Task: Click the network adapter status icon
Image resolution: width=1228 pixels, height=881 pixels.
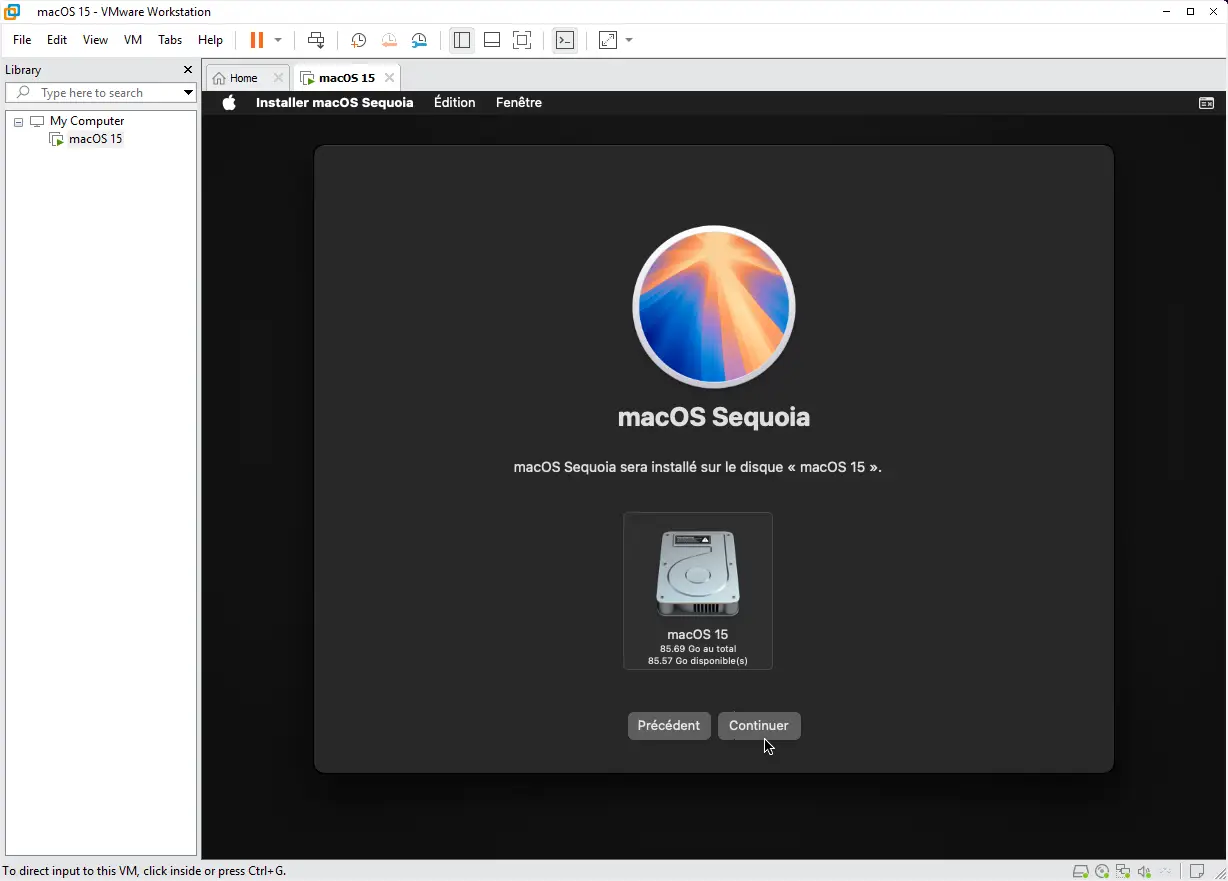Action: click(1123, 871)
